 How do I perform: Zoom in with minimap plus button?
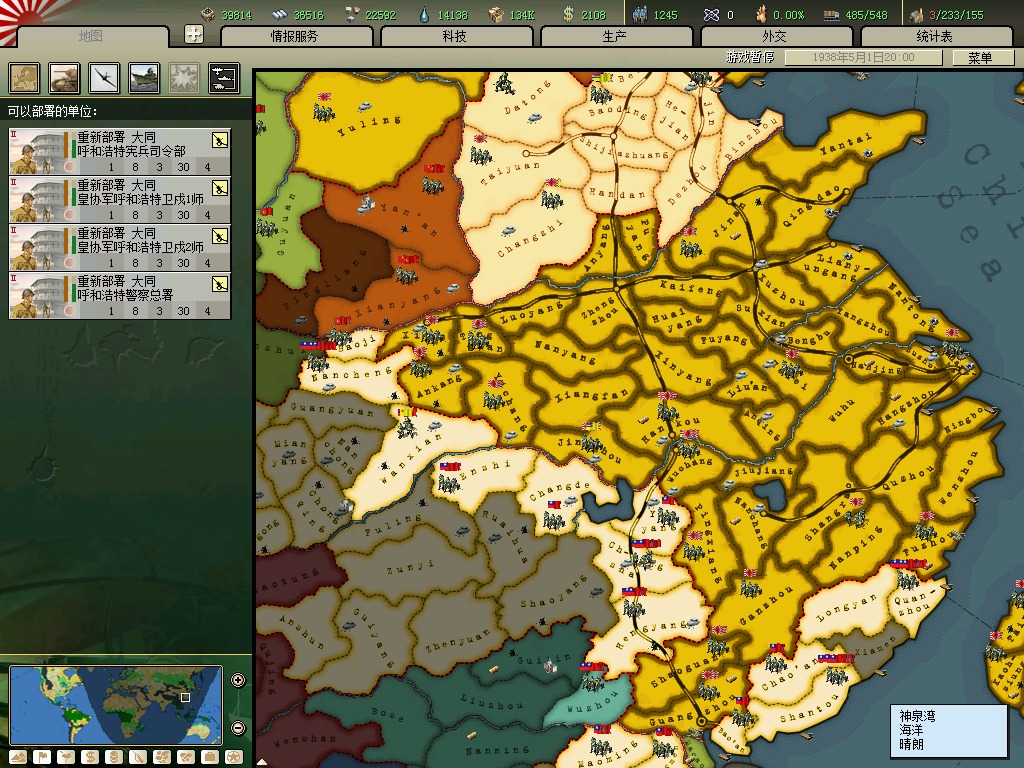point(238,680)
